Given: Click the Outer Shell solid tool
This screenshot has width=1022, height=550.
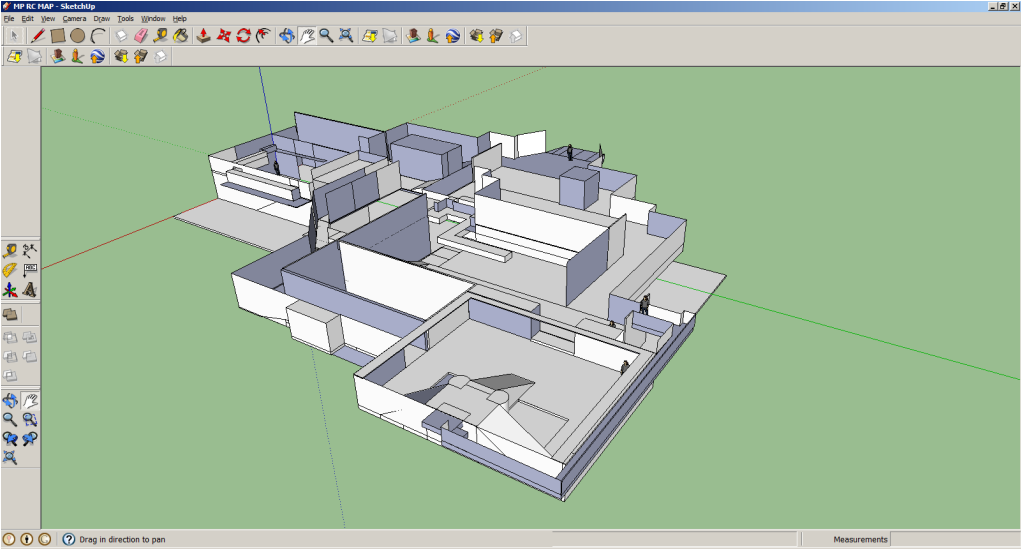Looking at the screenshot, I should pyautogui.click(x=10, y=315).
